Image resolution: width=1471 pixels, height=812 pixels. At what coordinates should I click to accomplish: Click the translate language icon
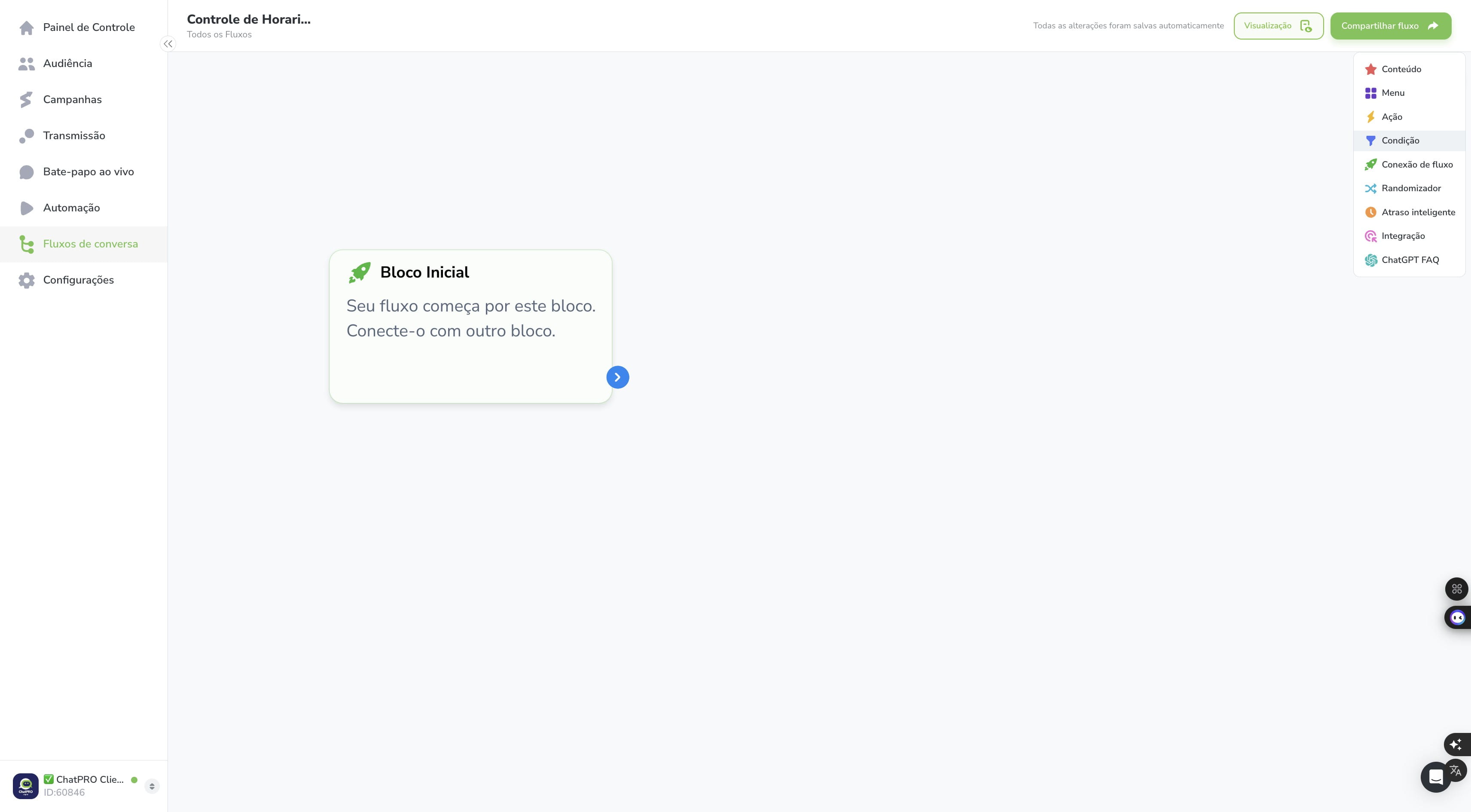(1456, 770)
